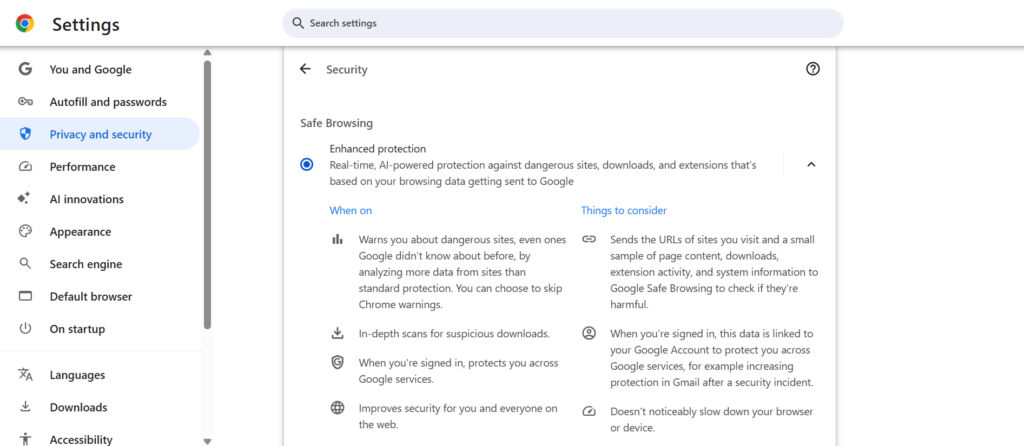Click the sidebar scrollbar thumb

(x=207, y=195)
